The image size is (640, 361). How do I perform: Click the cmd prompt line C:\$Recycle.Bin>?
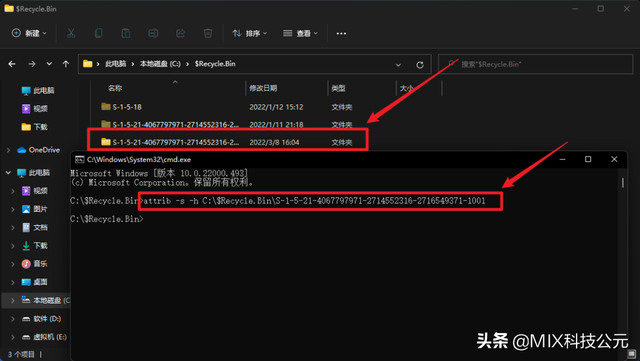point(107,219)
